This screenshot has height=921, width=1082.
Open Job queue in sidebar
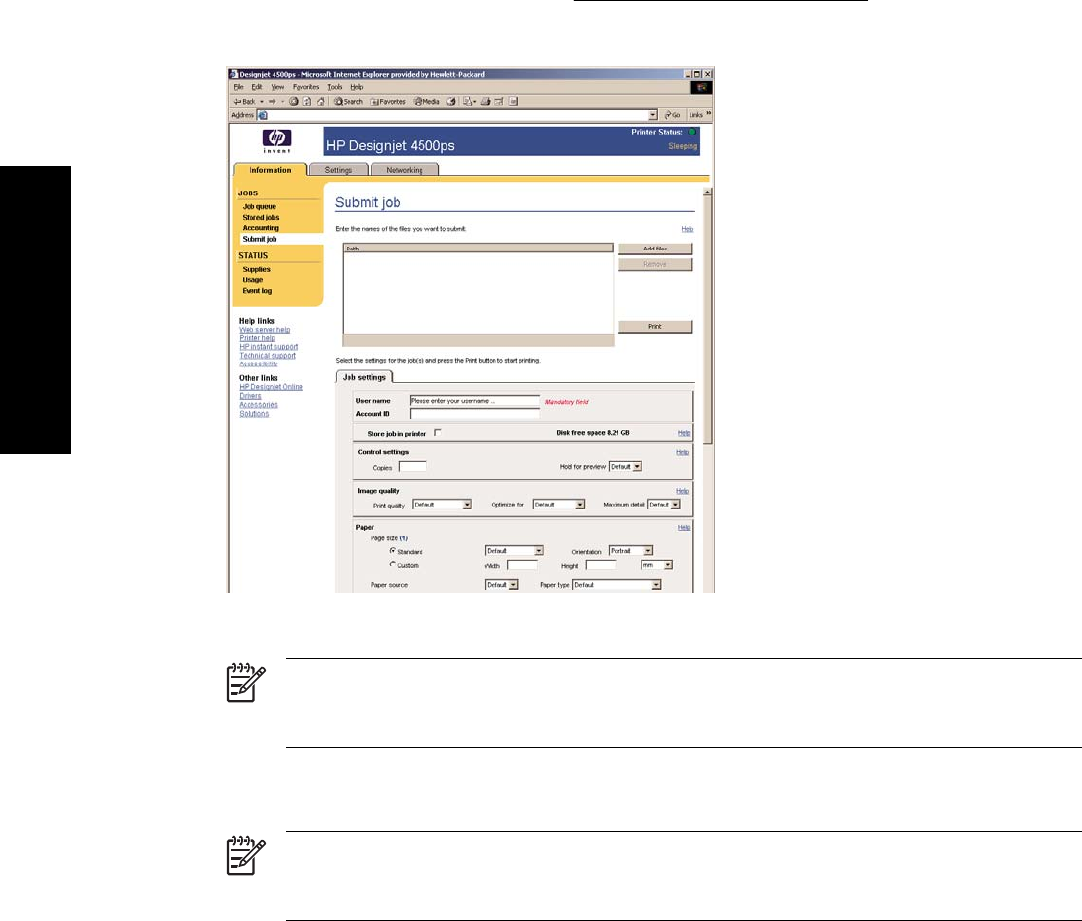tap(259, 206)
